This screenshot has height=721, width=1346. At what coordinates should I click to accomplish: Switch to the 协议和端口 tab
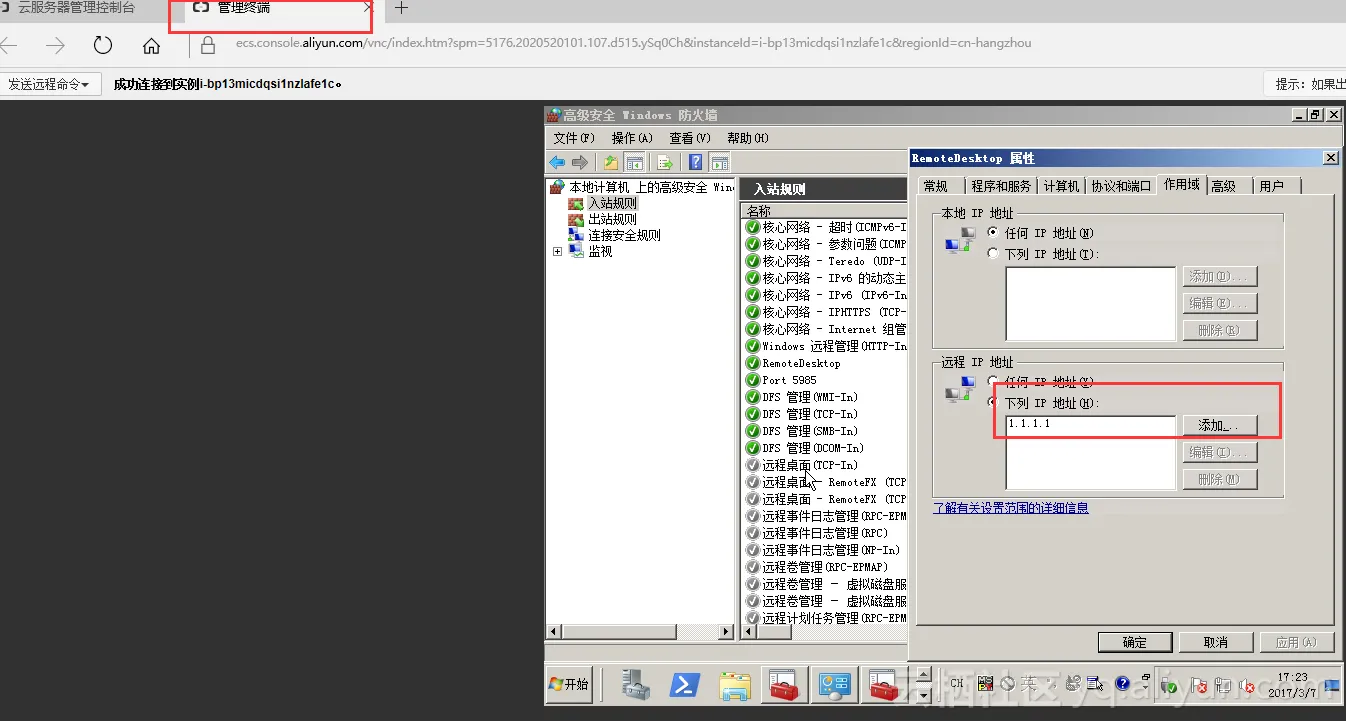pyautogui.click(x=1120, y=186)
